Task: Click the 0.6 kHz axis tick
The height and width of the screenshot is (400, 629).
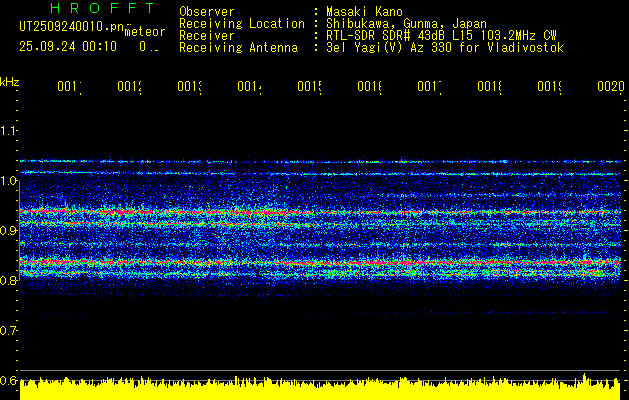Action: [x=9, y=380]
